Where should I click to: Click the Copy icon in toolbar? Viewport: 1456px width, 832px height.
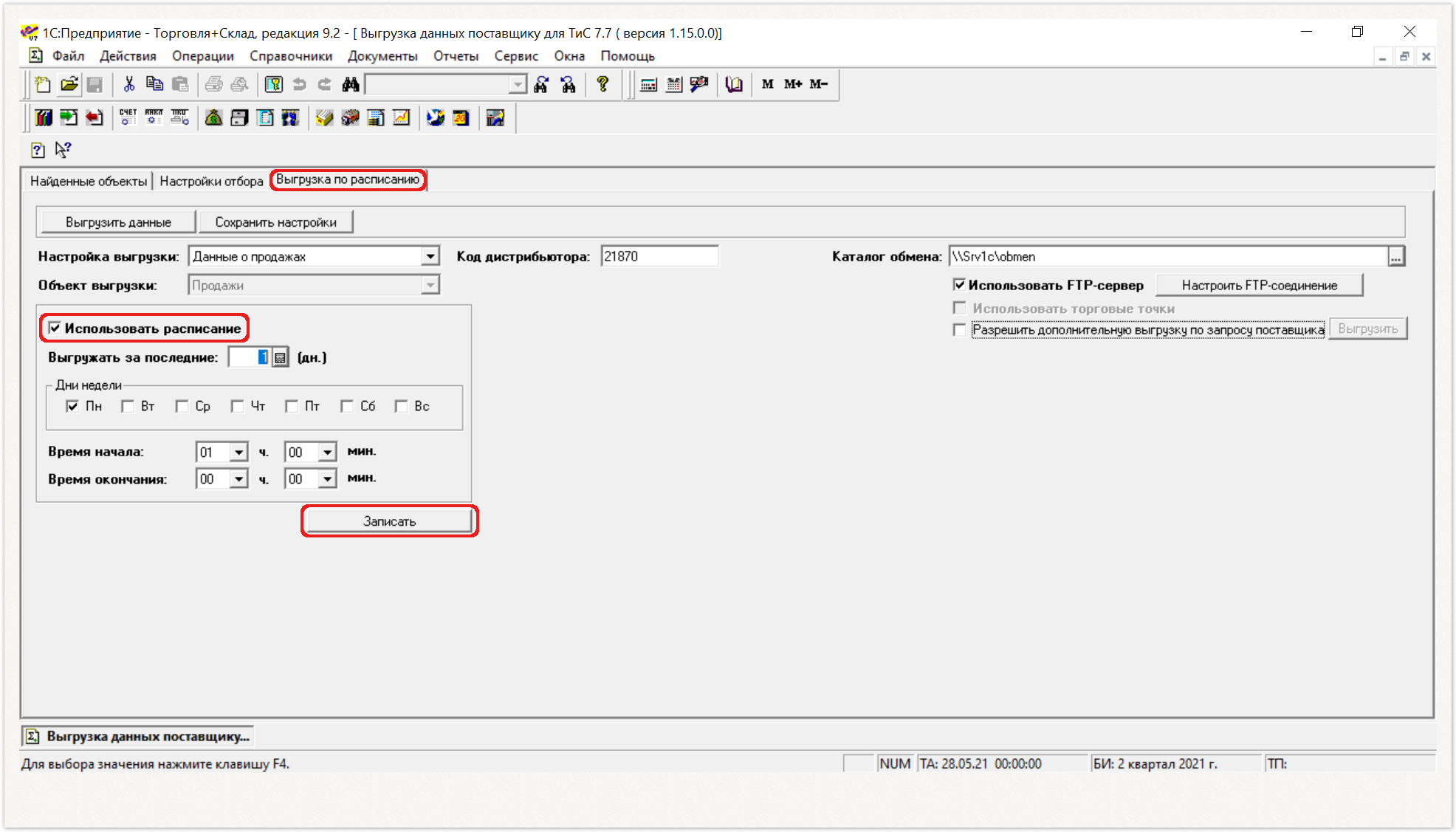pyautogui.click(x=154, y=85)
